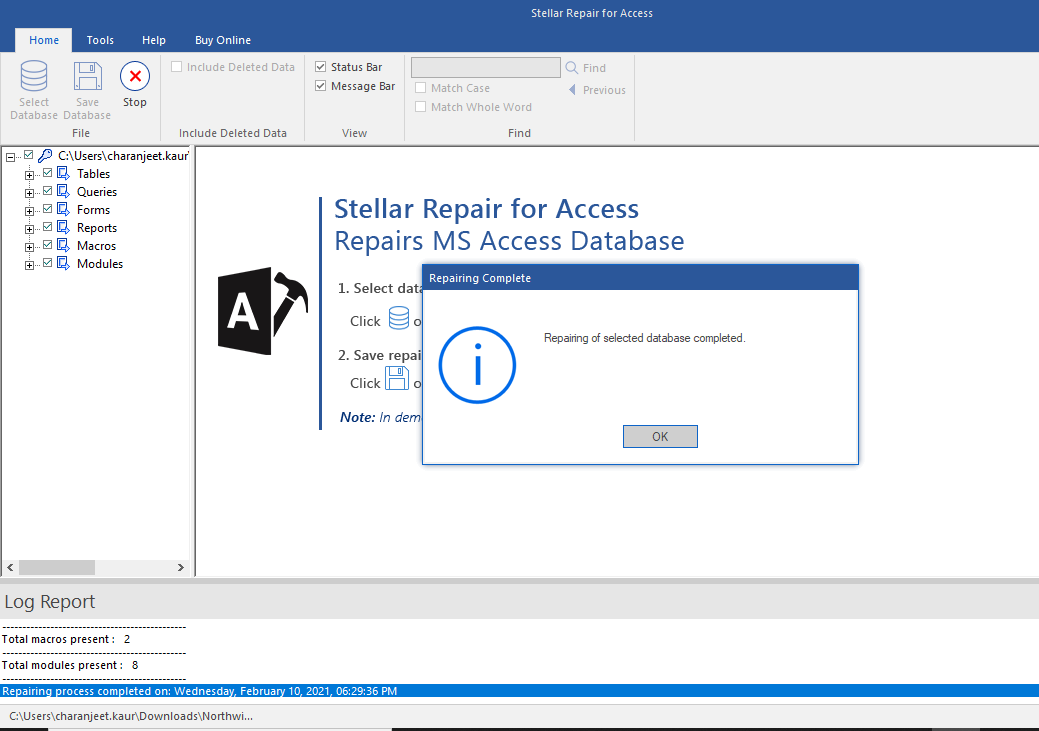The height and width of the screenshot is (731, 1039).
Task: Click the Save Database floppy icon
Action: 87,76
